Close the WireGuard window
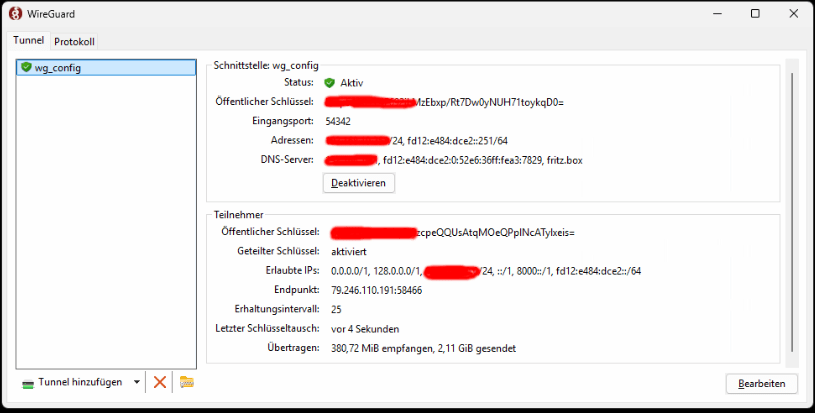Viewport: 815px width, 413px height. (794, 14)
